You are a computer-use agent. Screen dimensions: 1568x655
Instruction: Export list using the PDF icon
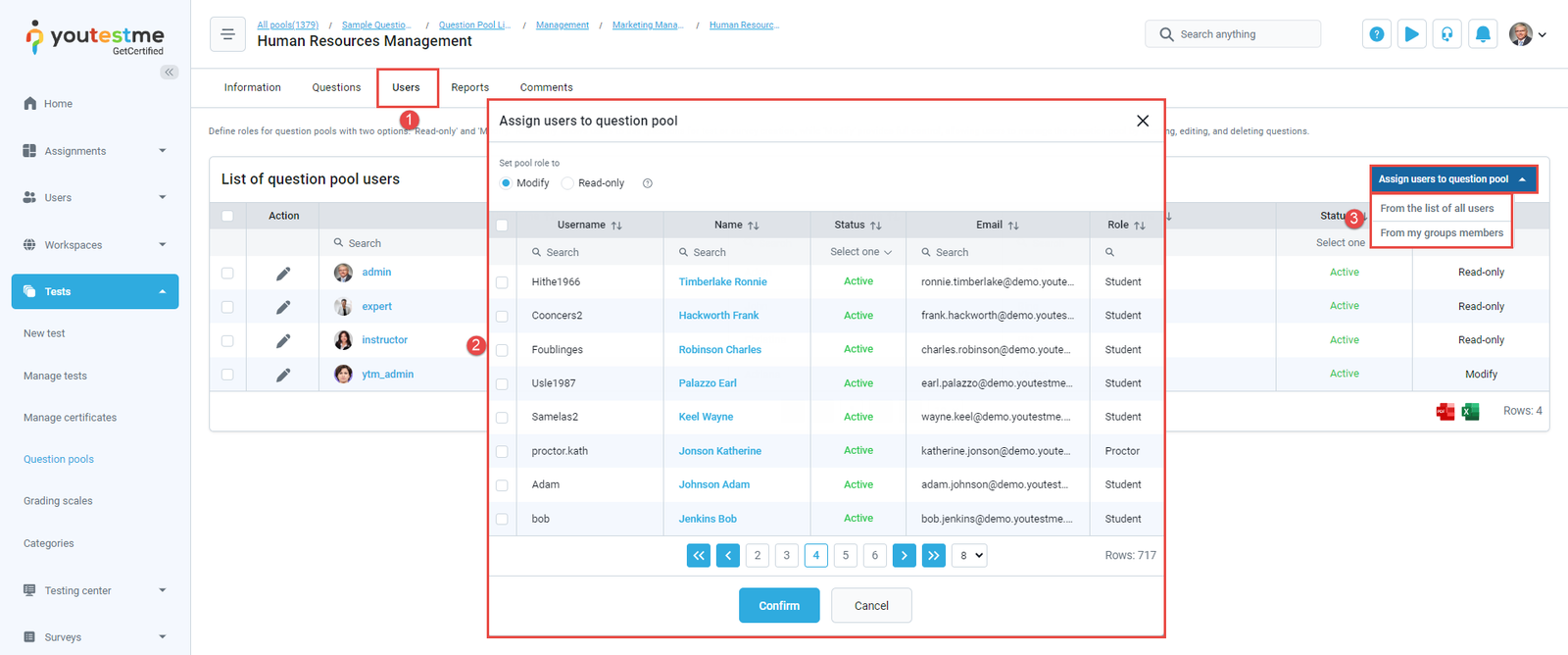(1445, 412)
